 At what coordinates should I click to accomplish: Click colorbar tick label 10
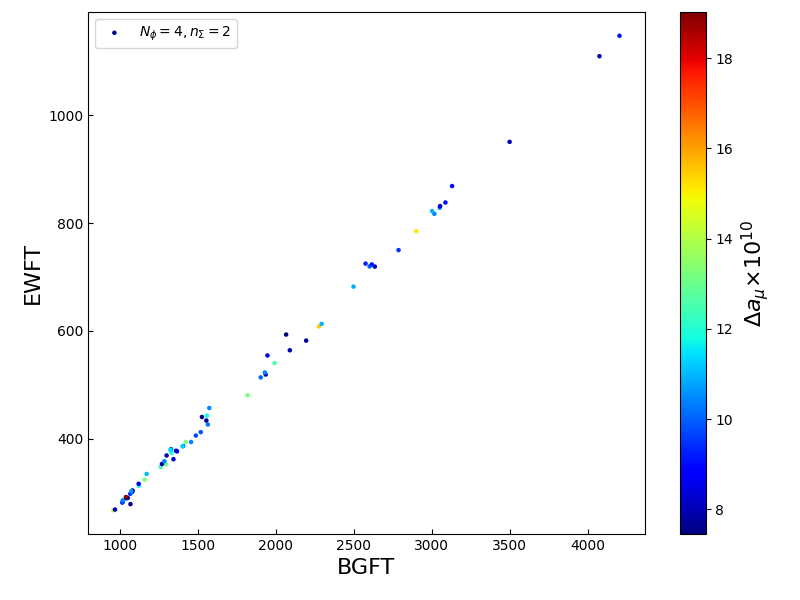tap(723, 420)
